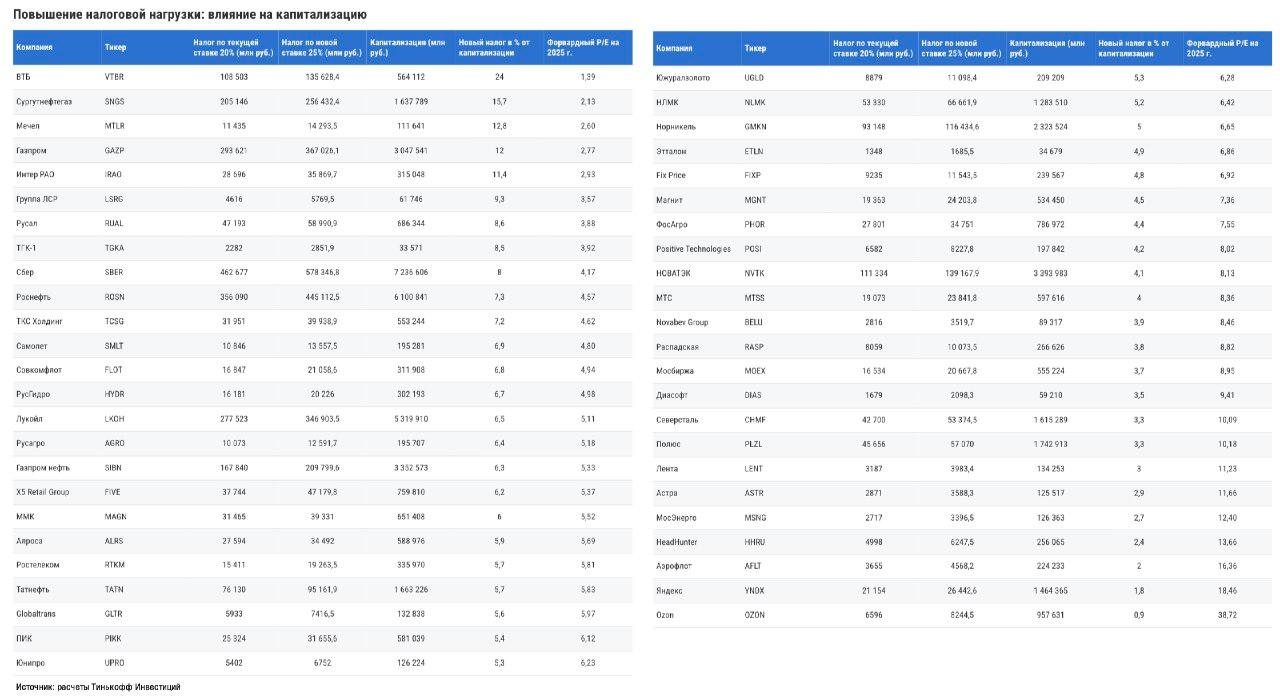
Task: Select the Globaltrans company name cell
Action: pyautogui.click(x=36, y=614)
